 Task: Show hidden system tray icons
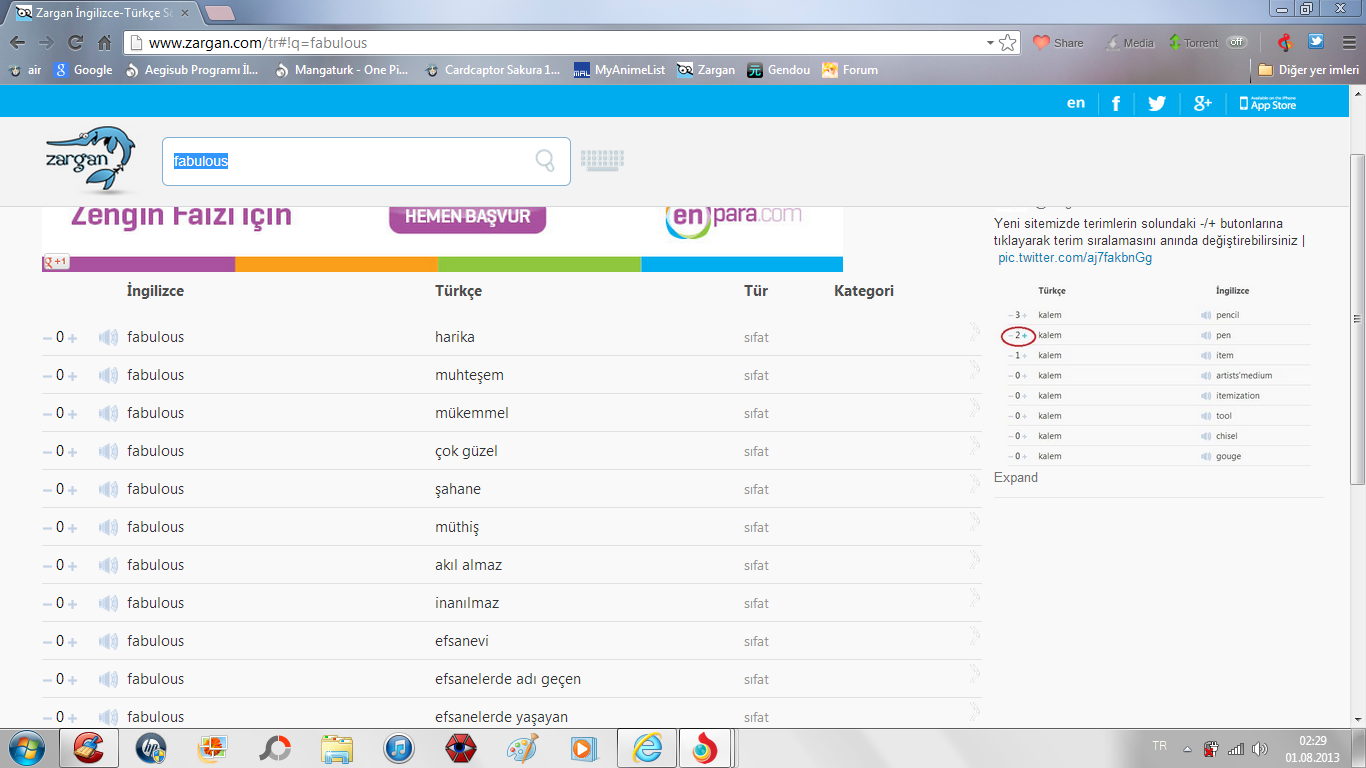tap(1187, 748)
